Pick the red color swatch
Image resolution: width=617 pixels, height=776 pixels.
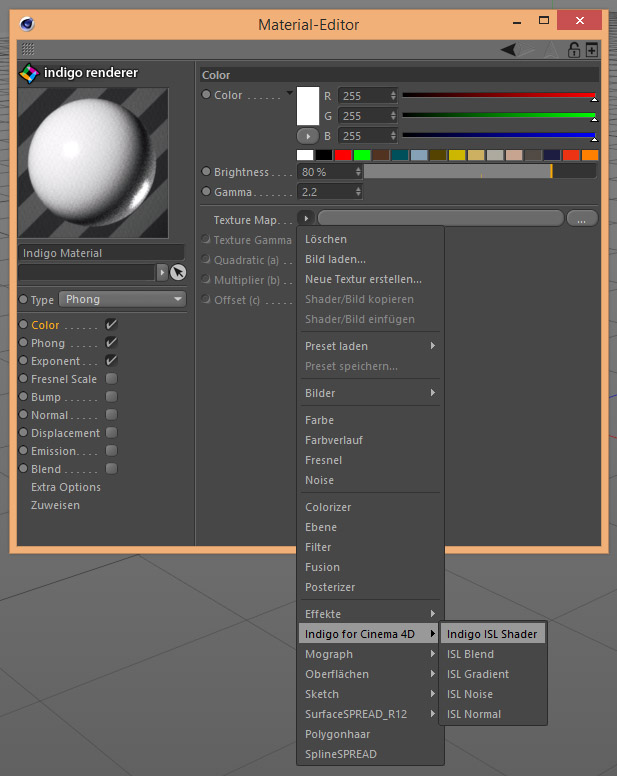point(343,155)
